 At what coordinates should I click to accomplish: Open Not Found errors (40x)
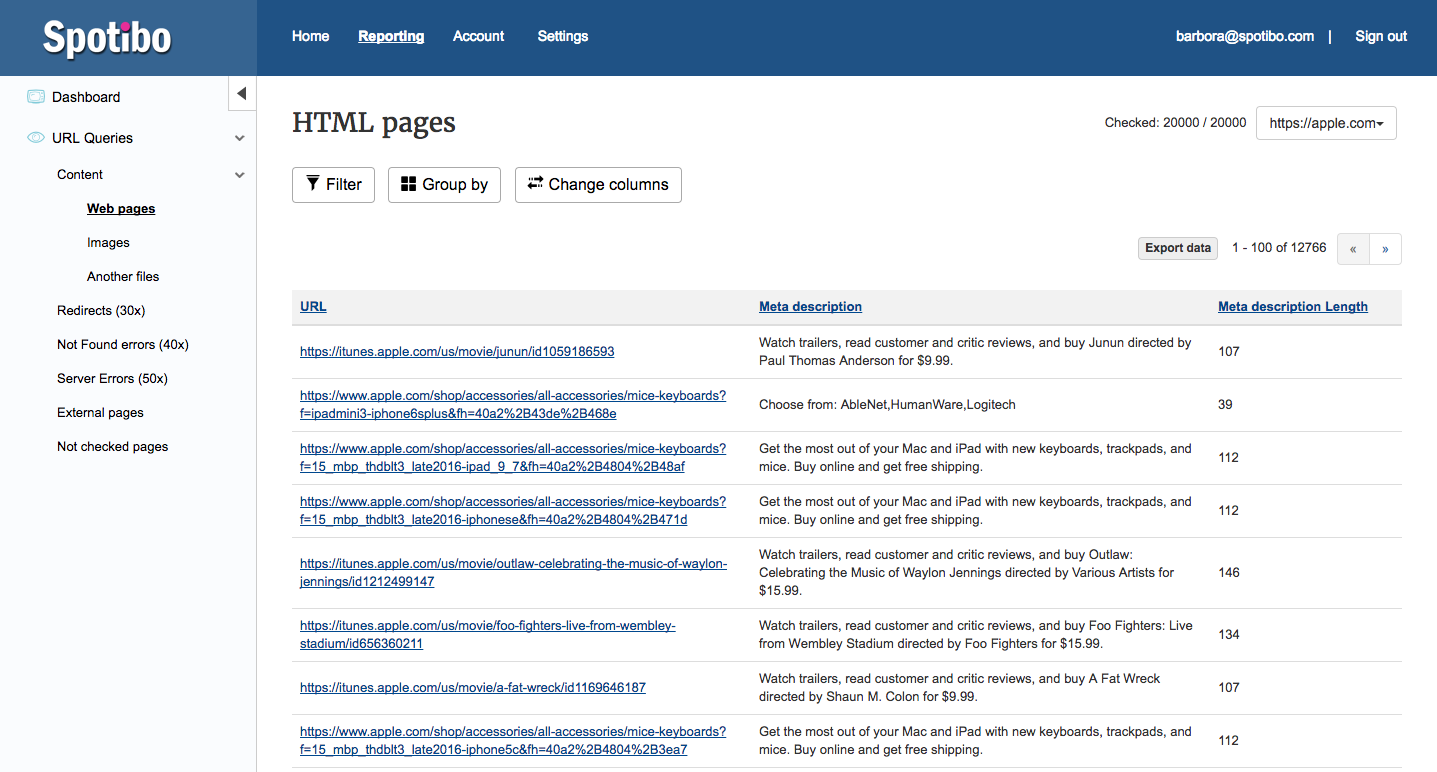[x=123, y=345]
